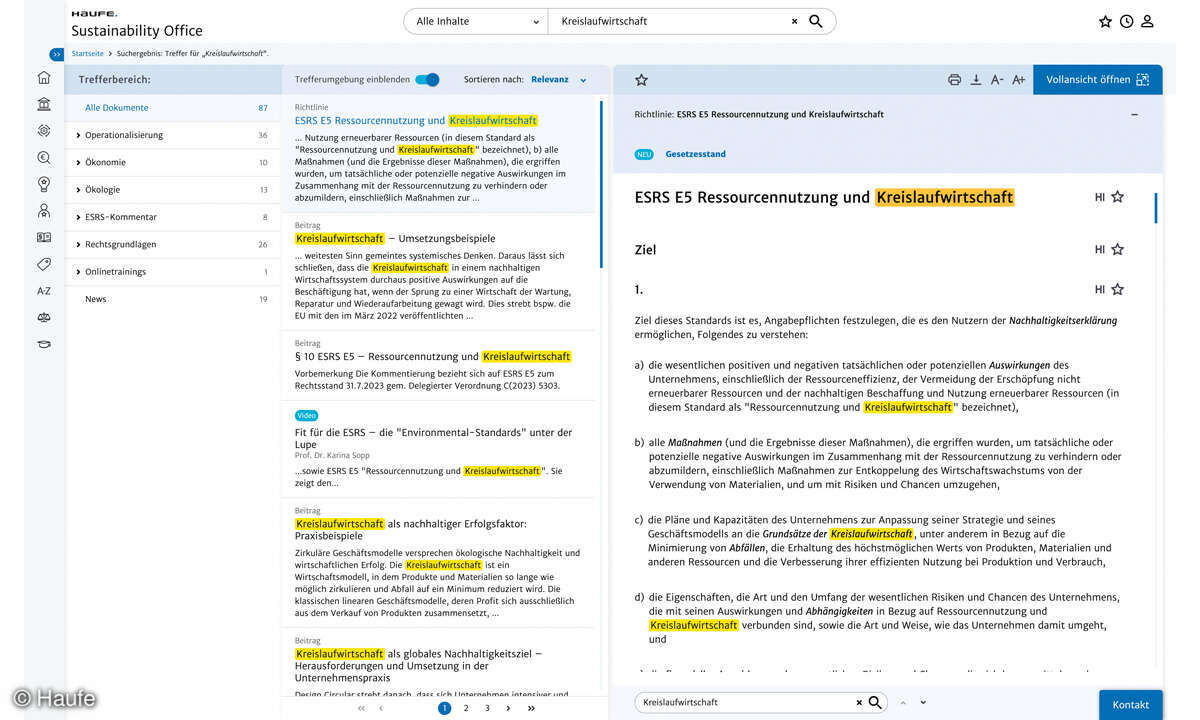Click the scales of justice sidebar icon
The width and height of the screenshot is (1200, 720).
coord(43,318)
